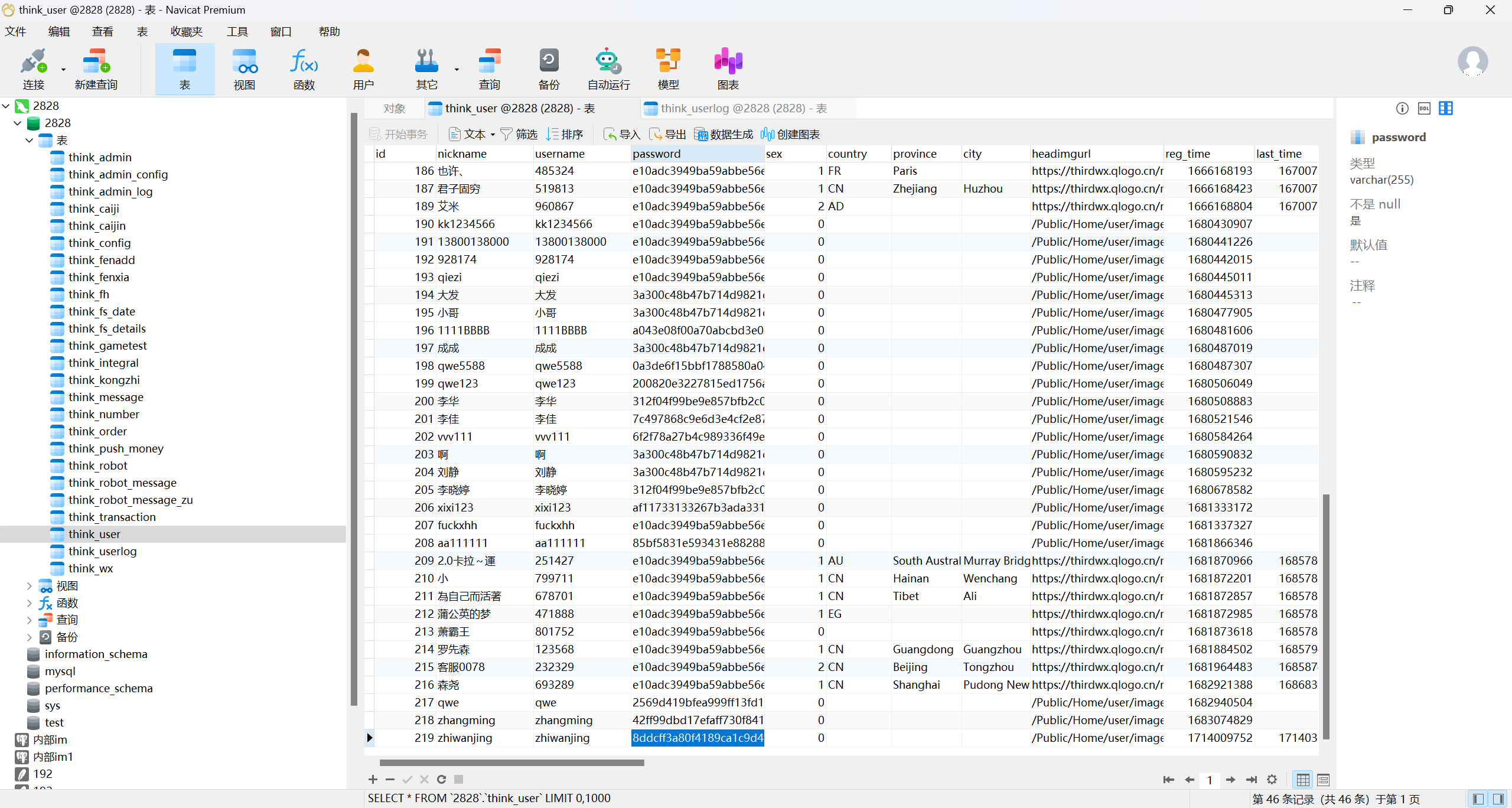Screen dimensions: 1512x808
Task: Click the refresh icon below the grid
Action: point(441,780)
